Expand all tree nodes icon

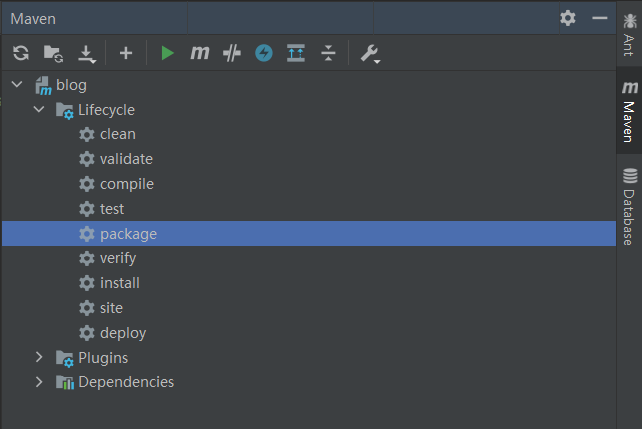click(296, 53)
